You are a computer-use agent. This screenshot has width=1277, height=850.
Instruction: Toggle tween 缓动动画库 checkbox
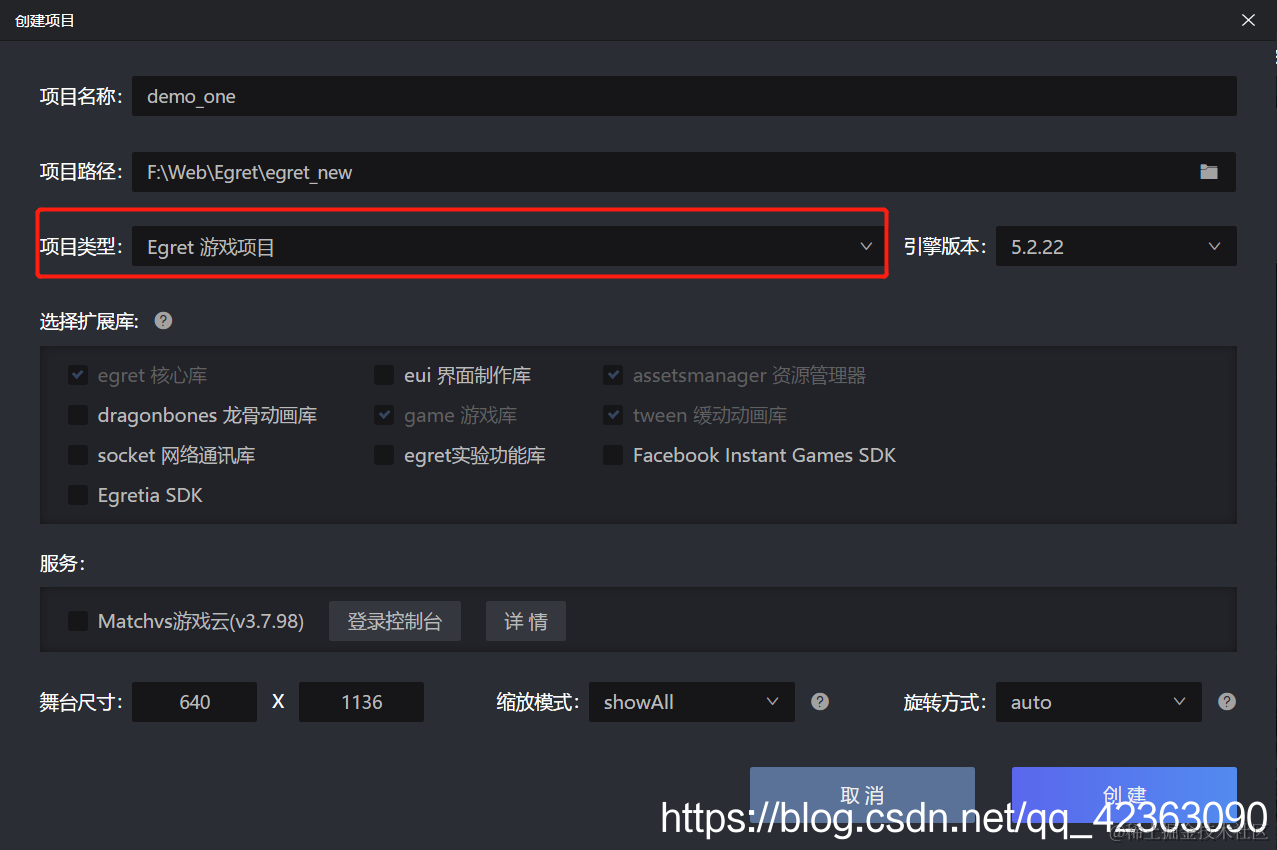[x=613, y=415]
